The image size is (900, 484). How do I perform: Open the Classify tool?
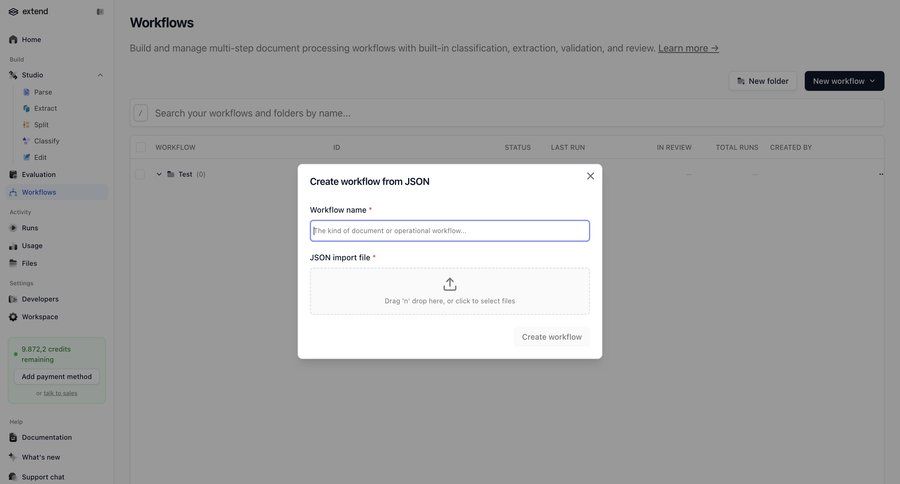click(x=46, y=141)
